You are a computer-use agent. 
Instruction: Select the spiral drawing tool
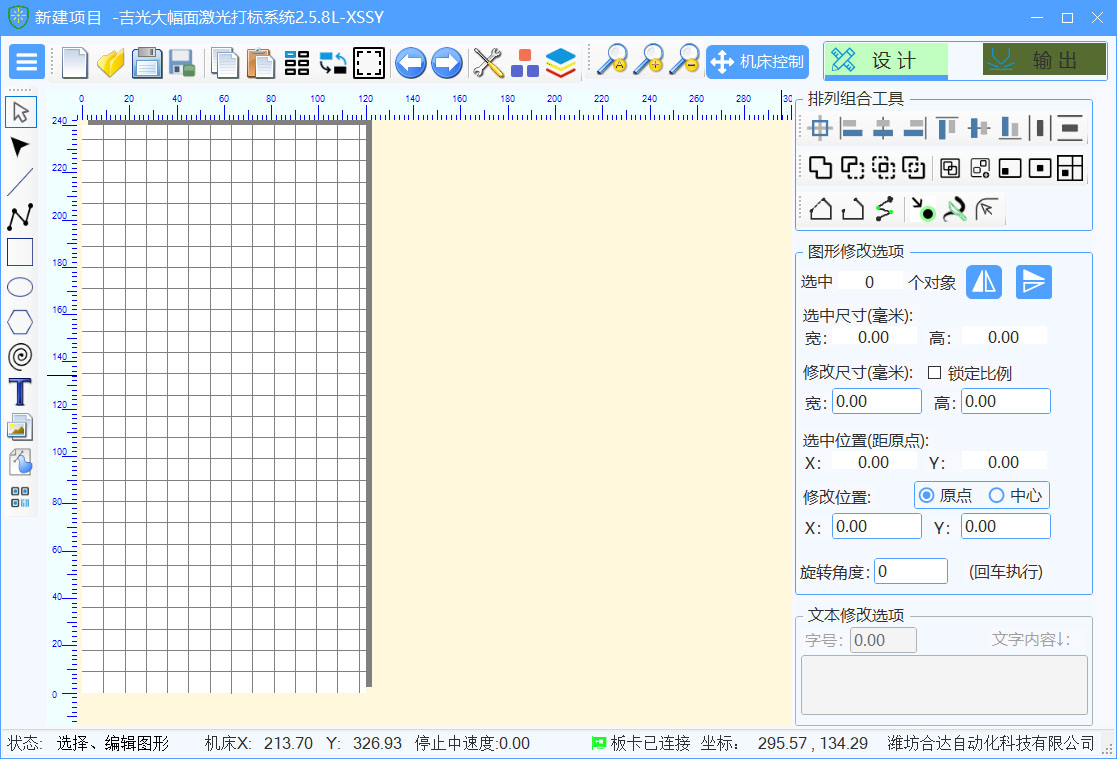20,355
